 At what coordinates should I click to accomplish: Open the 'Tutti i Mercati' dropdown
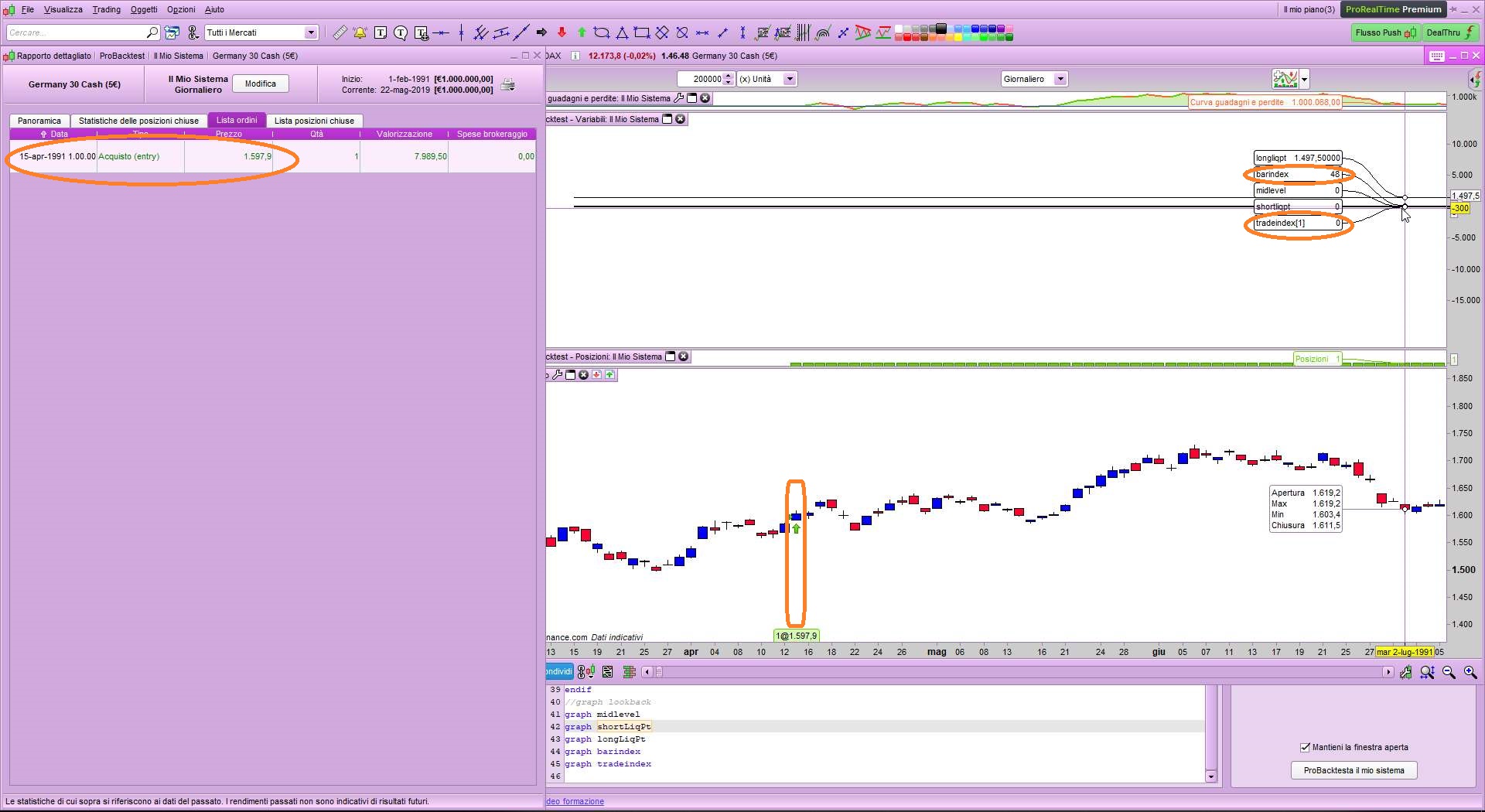310,32
